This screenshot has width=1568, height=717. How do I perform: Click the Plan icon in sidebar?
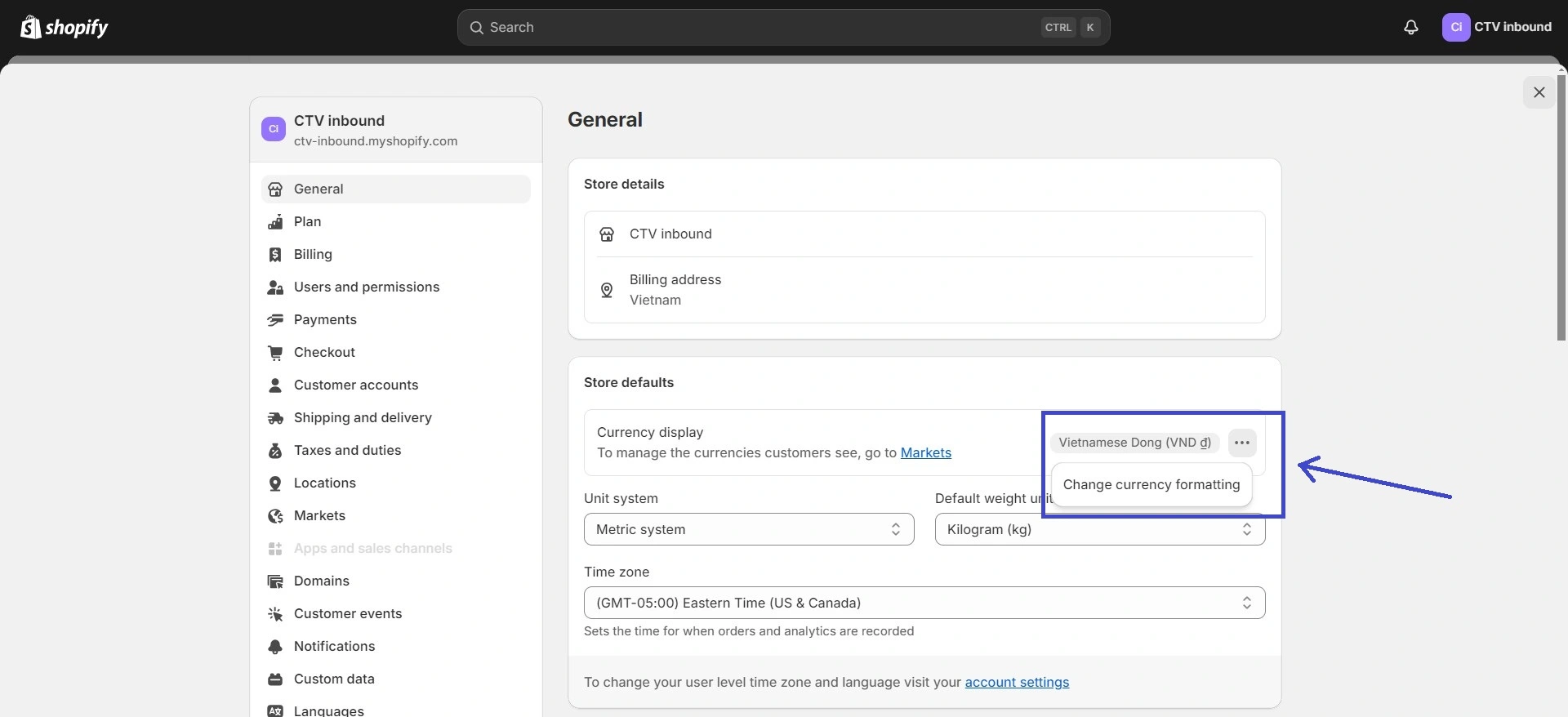tap(275, 222)
